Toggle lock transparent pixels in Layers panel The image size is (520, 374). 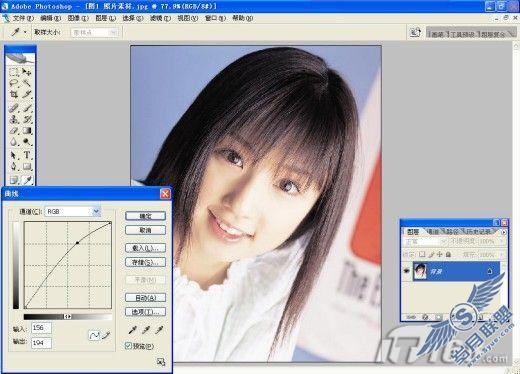[422, 254]
